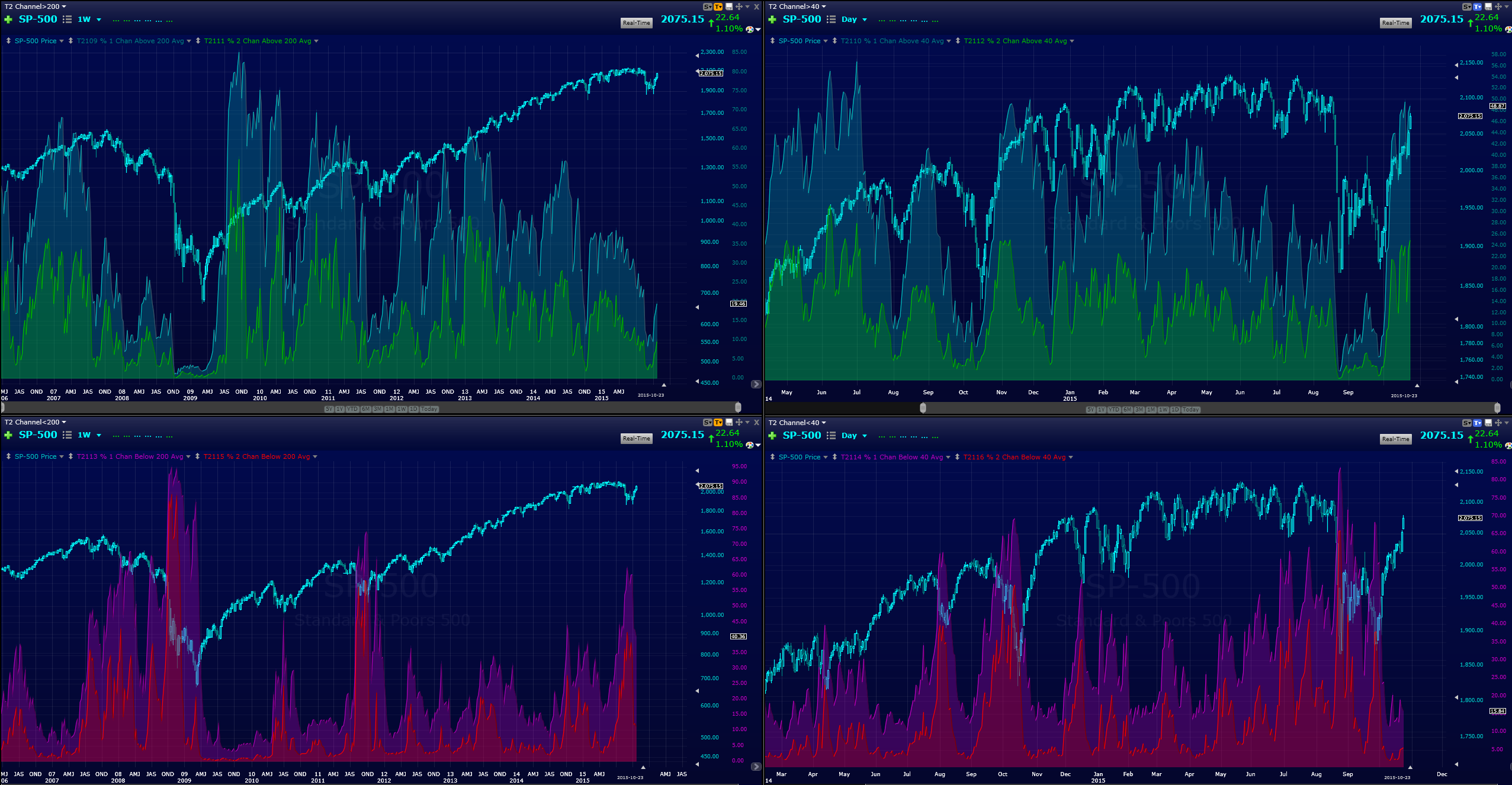Click up-down arrows before T2111 indicator label
Image resolution: width=1512 pixels, height=785 pixels.
pos(198,41)
